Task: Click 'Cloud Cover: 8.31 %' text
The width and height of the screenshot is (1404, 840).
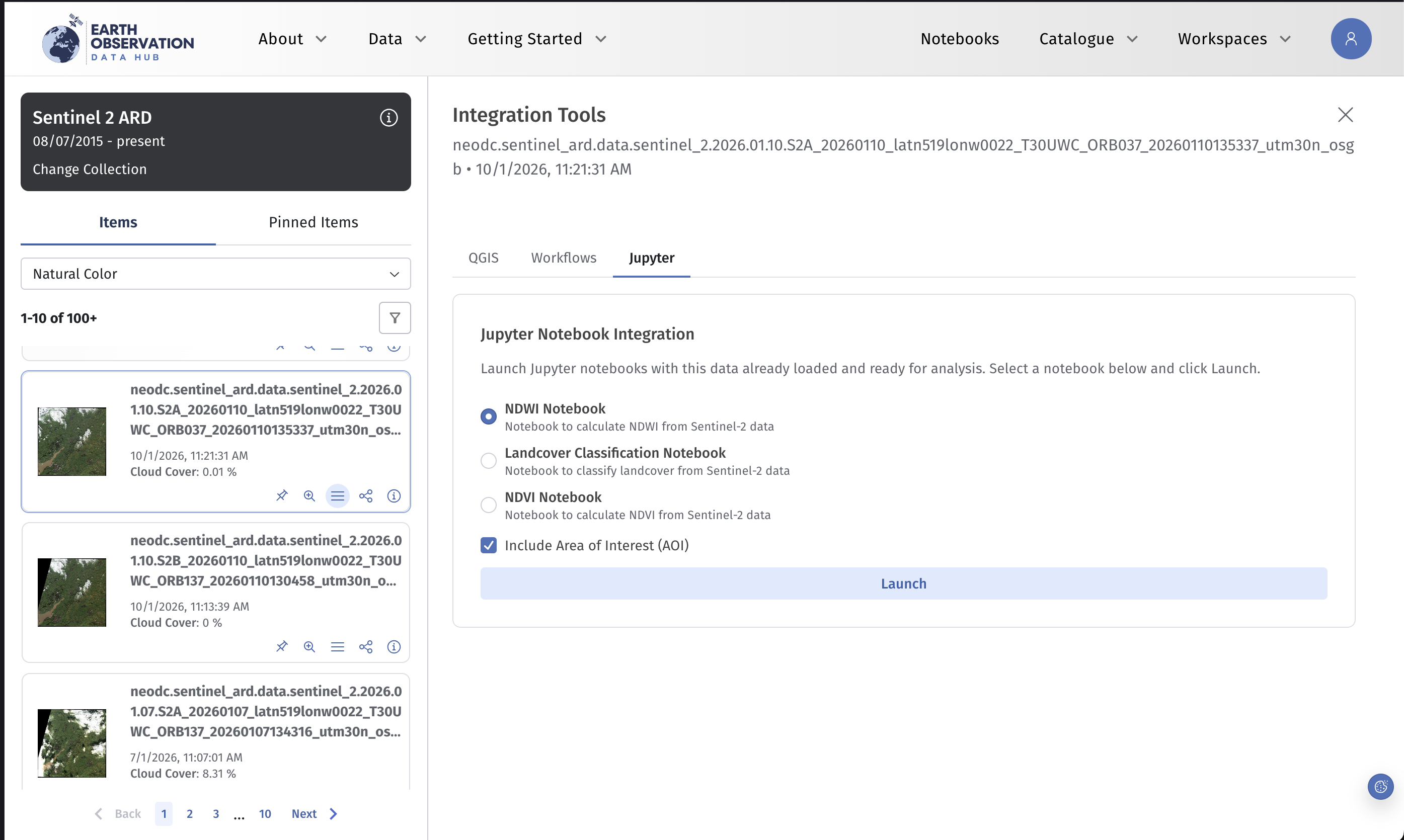Action: point(183,774)
